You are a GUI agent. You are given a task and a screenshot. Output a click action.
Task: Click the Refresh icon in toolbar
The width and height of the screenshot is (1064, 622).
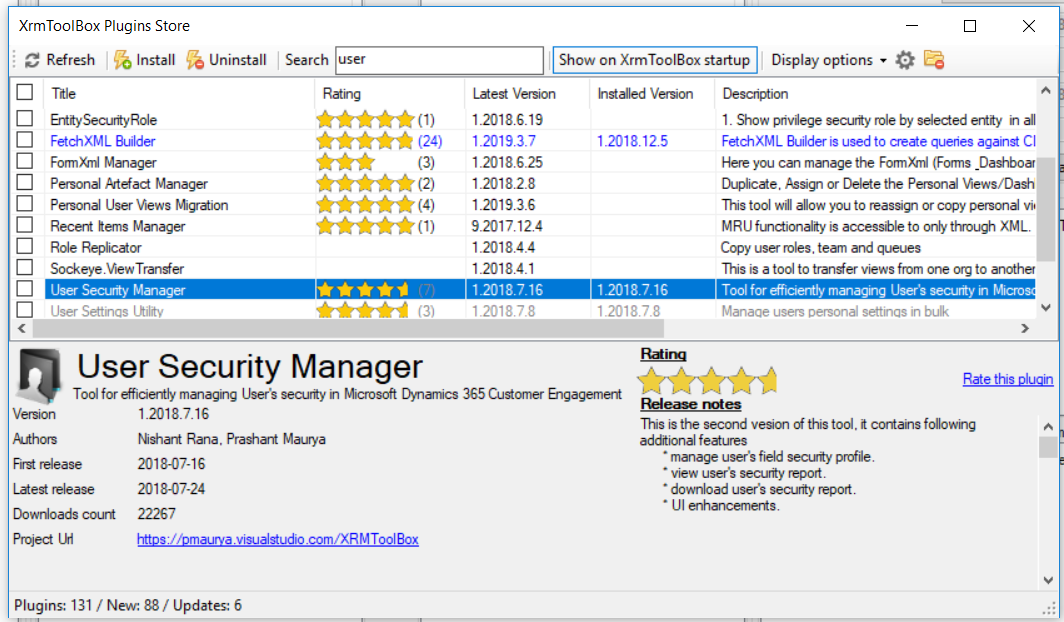[32, 60]
